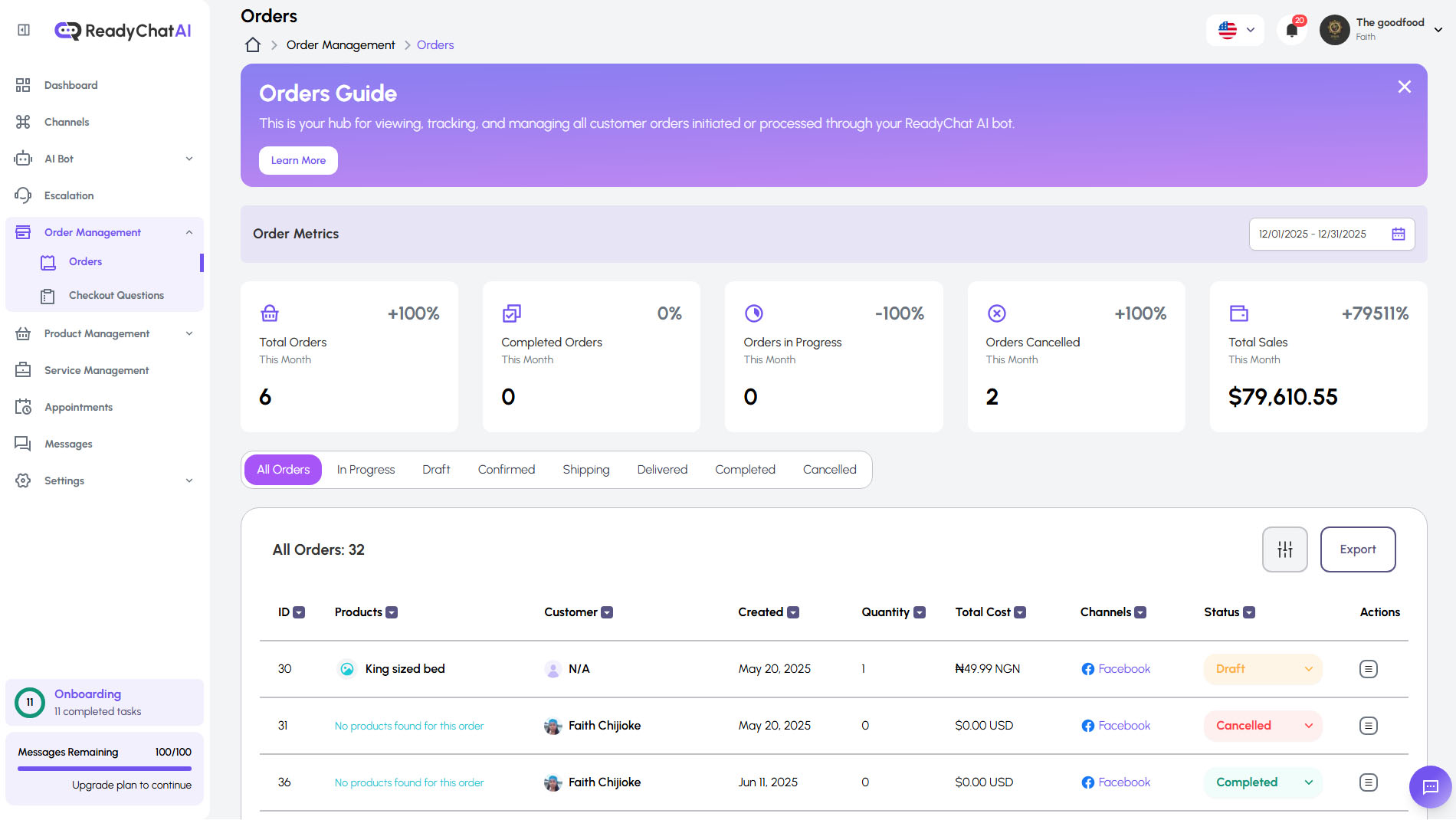Export the orders list

pos(1357,549)
